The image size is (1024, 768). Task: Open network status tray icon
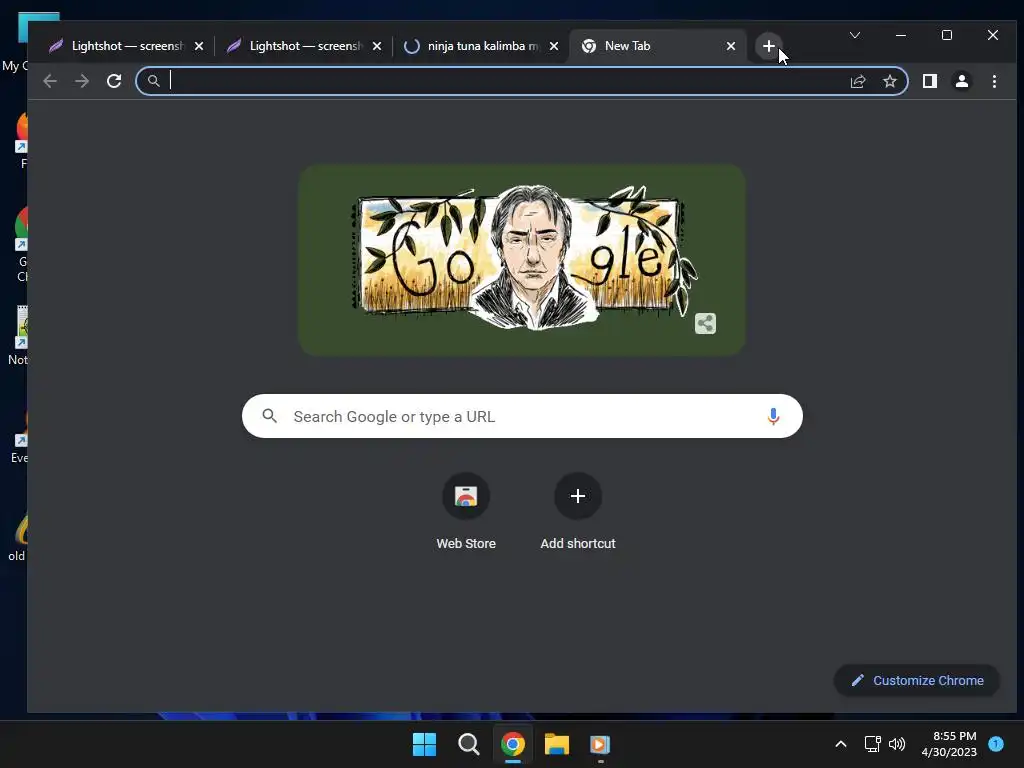tap(872, 744)
